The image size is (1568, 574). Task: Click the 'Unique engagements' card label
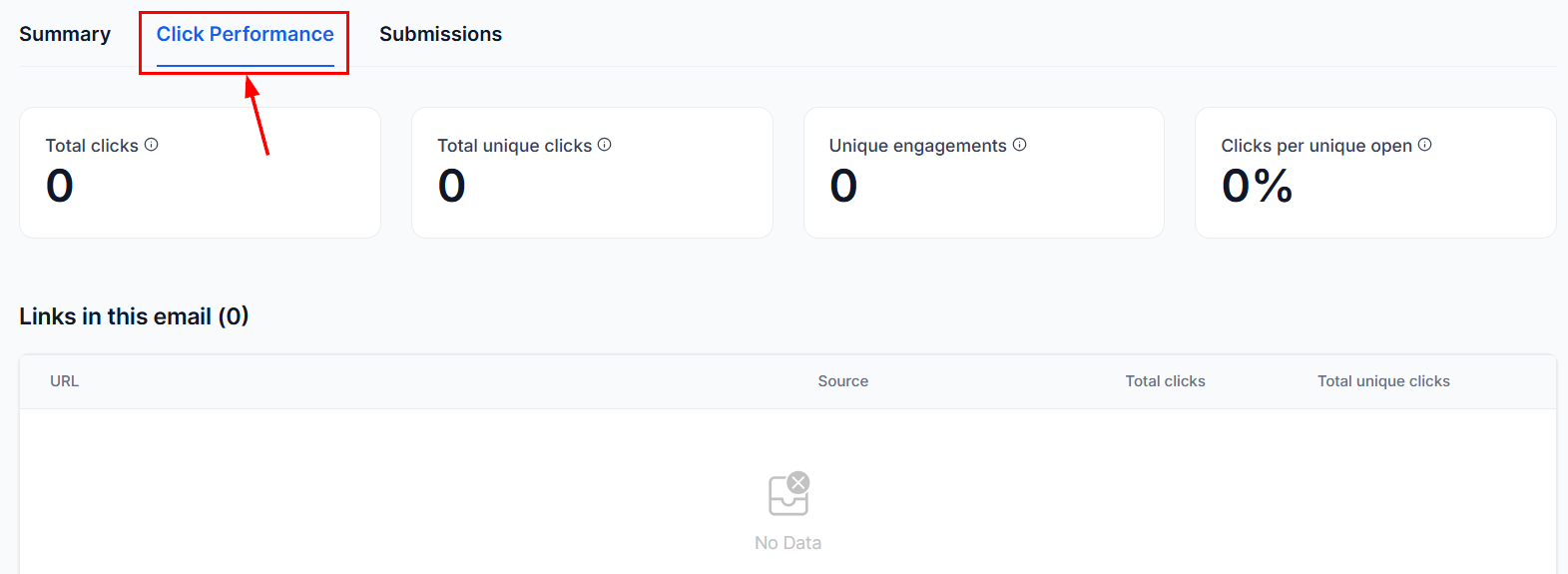coord(918,146)
